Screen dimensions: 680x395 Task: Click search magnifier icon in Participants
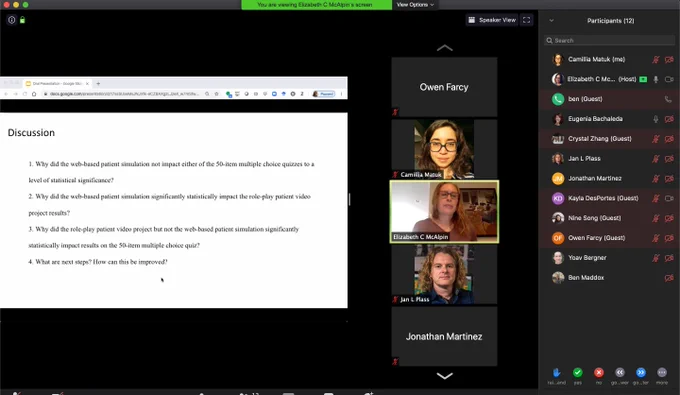click(549, 40)
